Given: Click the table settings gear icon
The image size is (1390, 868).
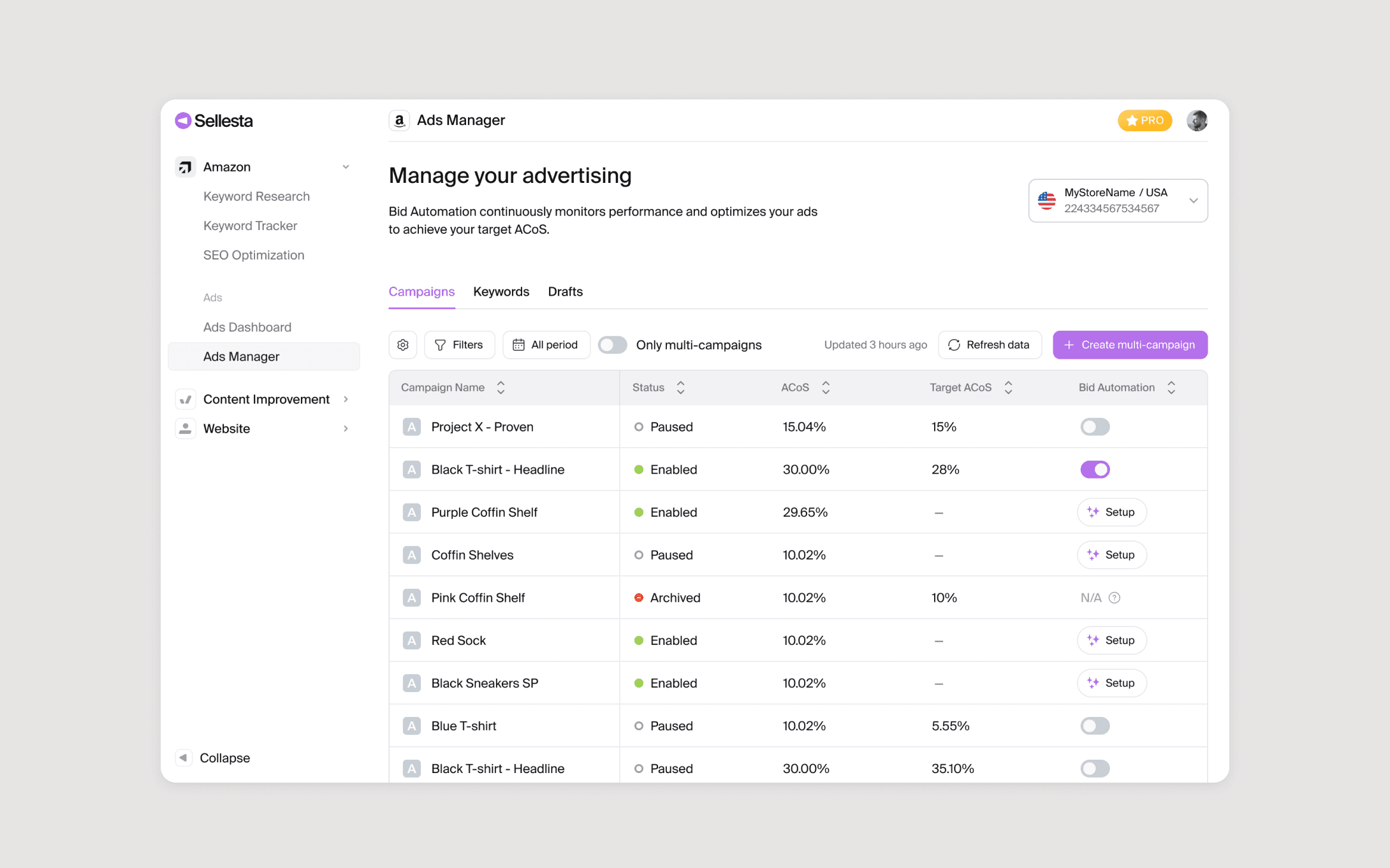Looking at the screenshot, I should (x=403, y=345).
